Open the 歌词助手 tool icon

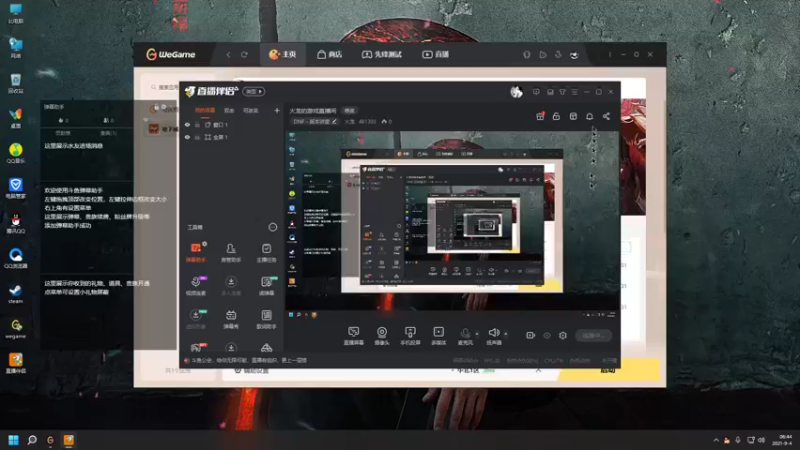click(266, 319)
